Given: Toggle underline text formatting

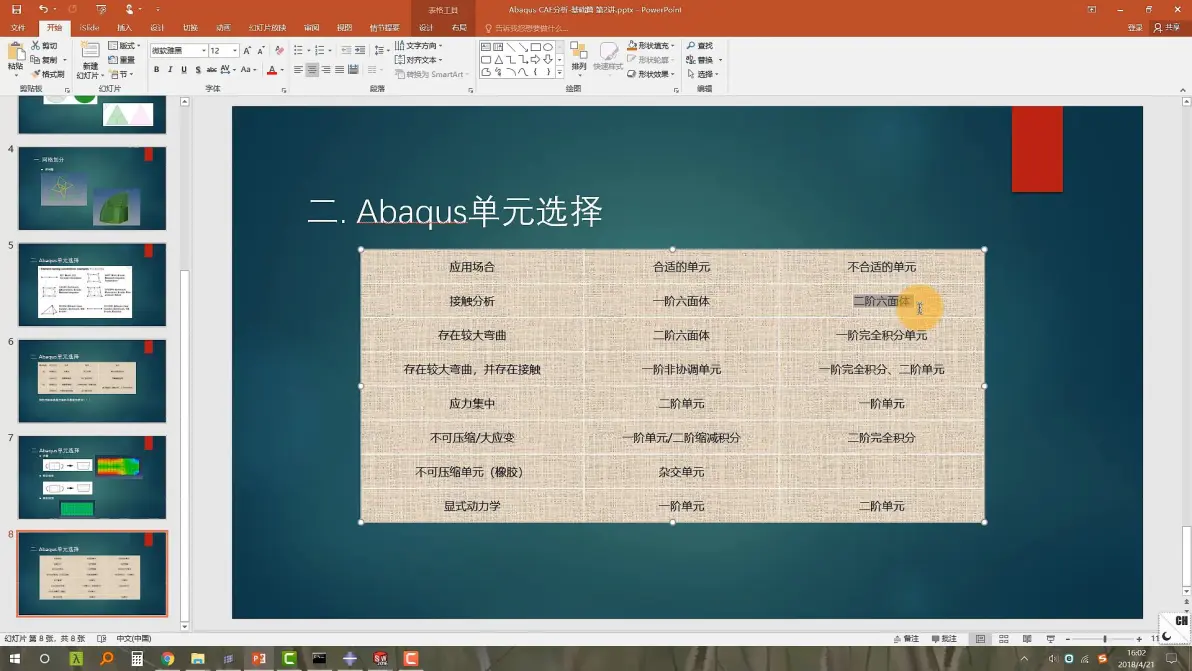Looking at the screenshot, I should [x=184, y=70].
